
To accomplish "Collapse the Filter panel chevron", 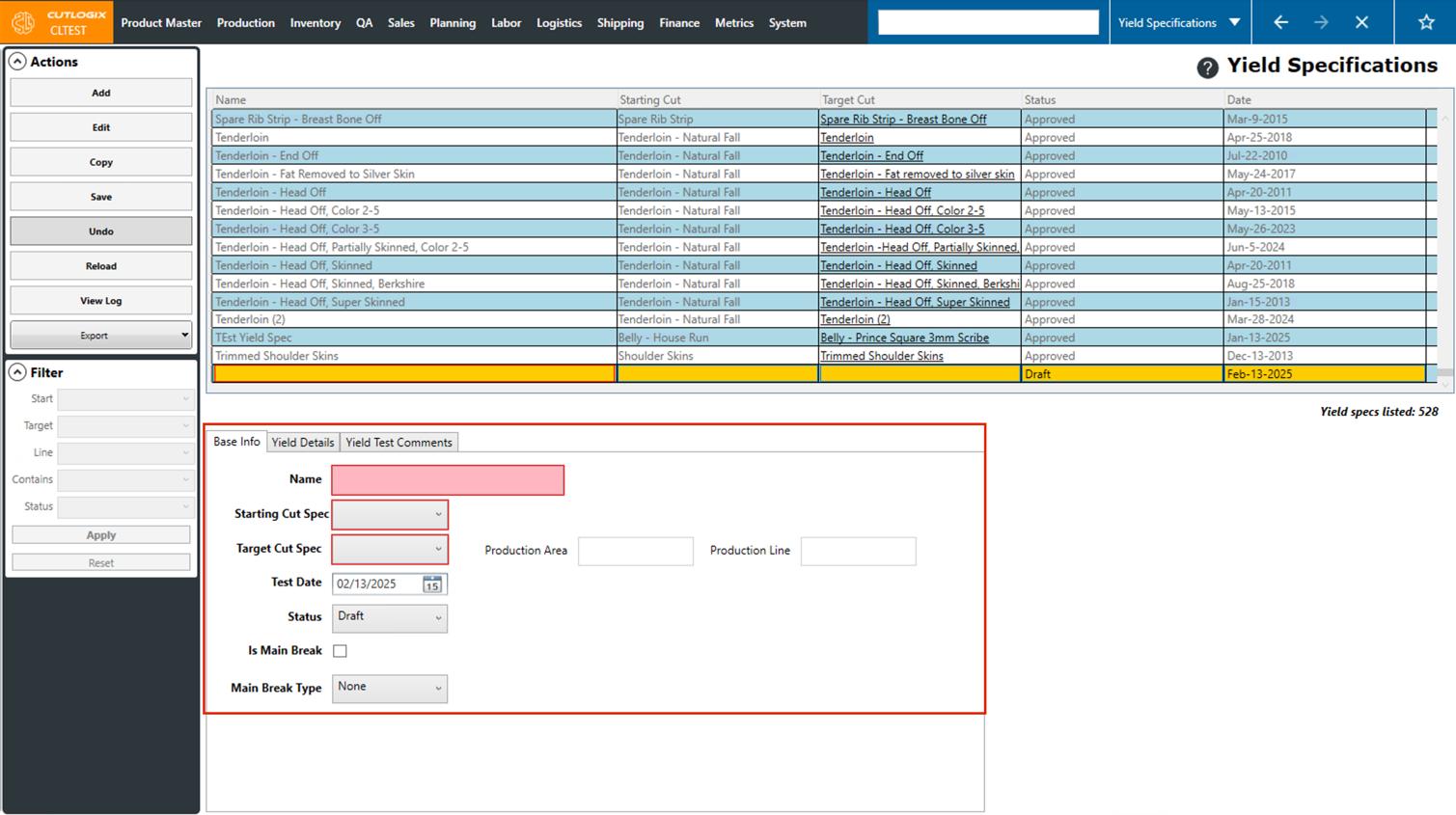I will (x=17, y=372).
